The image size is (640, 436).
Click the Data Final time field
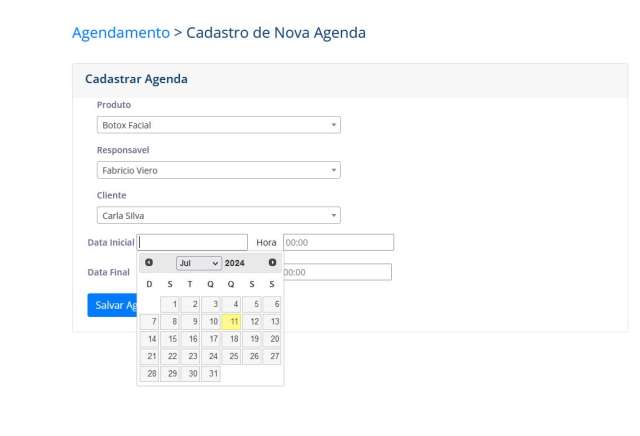pos(337,272)
